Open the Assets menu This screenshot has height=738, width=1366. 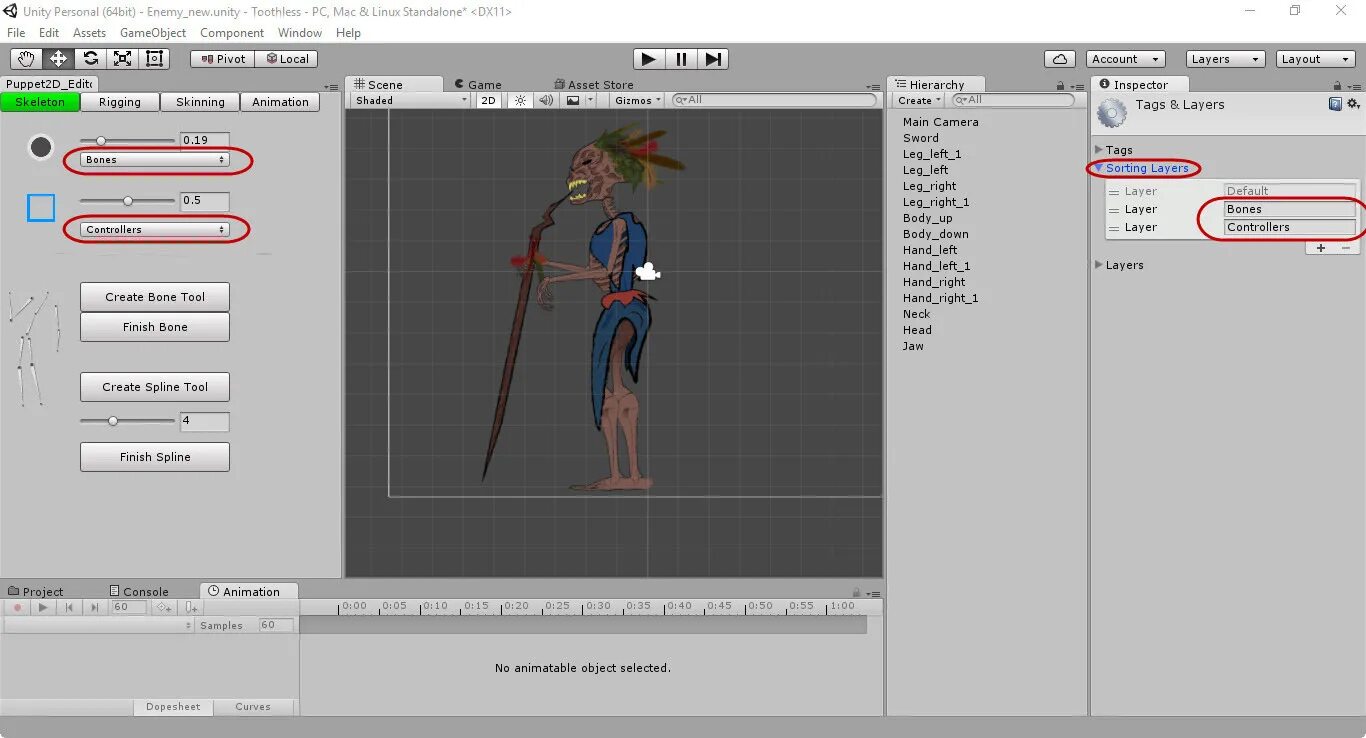click(89, 33)
